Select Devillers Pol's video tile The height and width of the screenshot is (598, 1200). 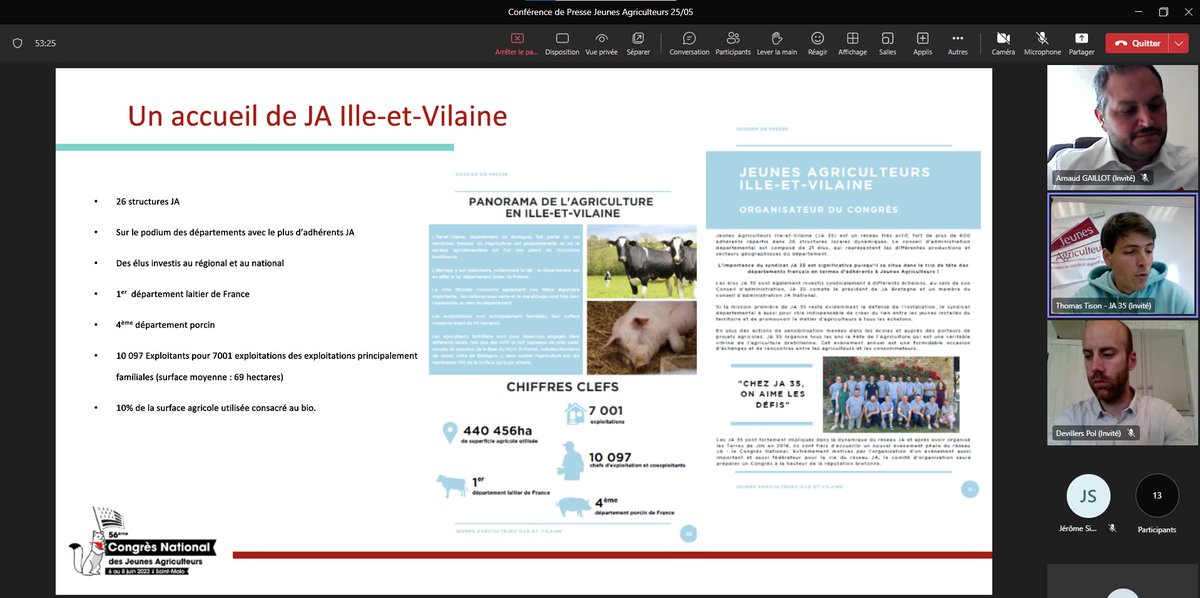click(x=1123, y=383)
